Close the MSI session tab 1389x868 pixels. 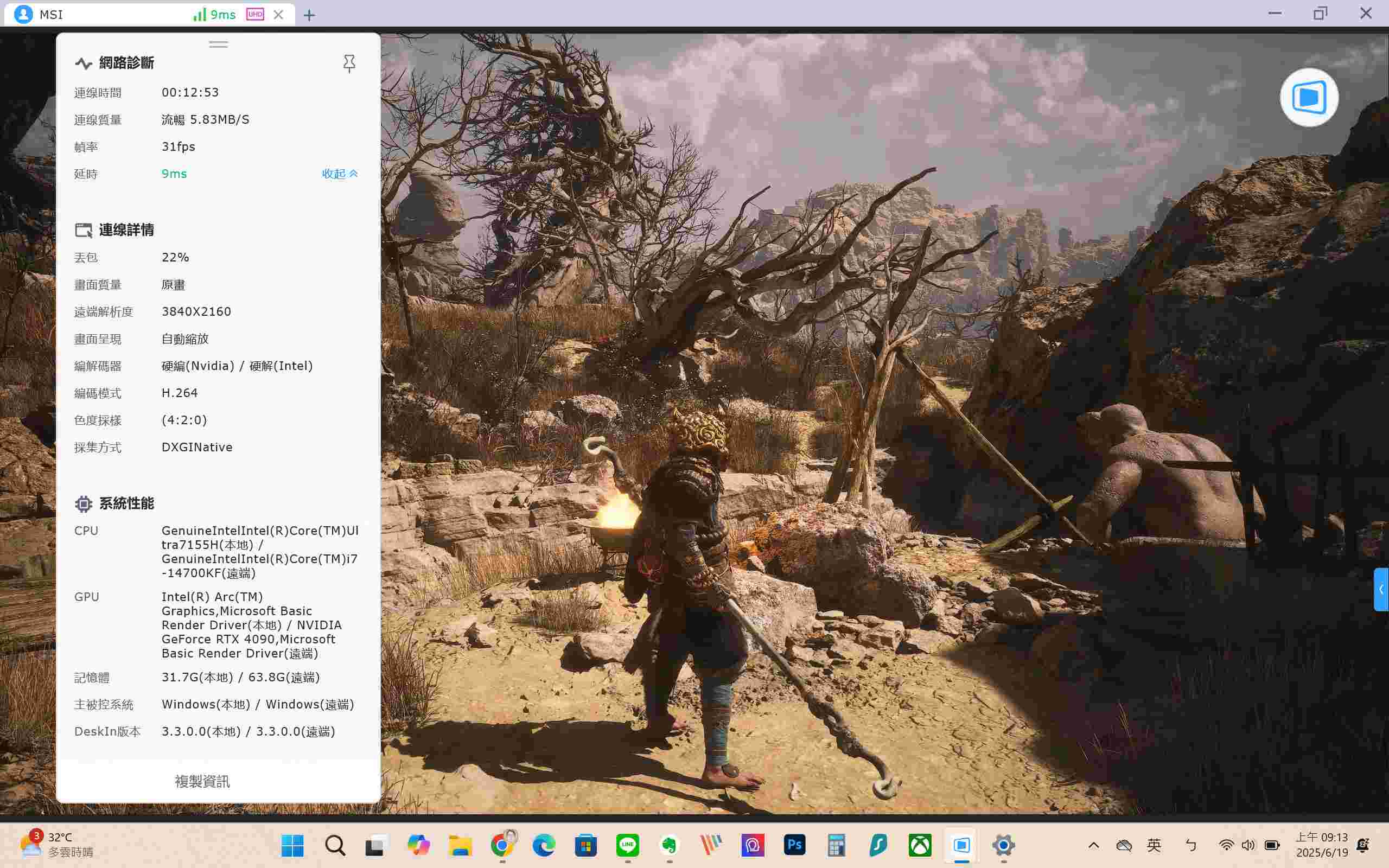(278, 15)
